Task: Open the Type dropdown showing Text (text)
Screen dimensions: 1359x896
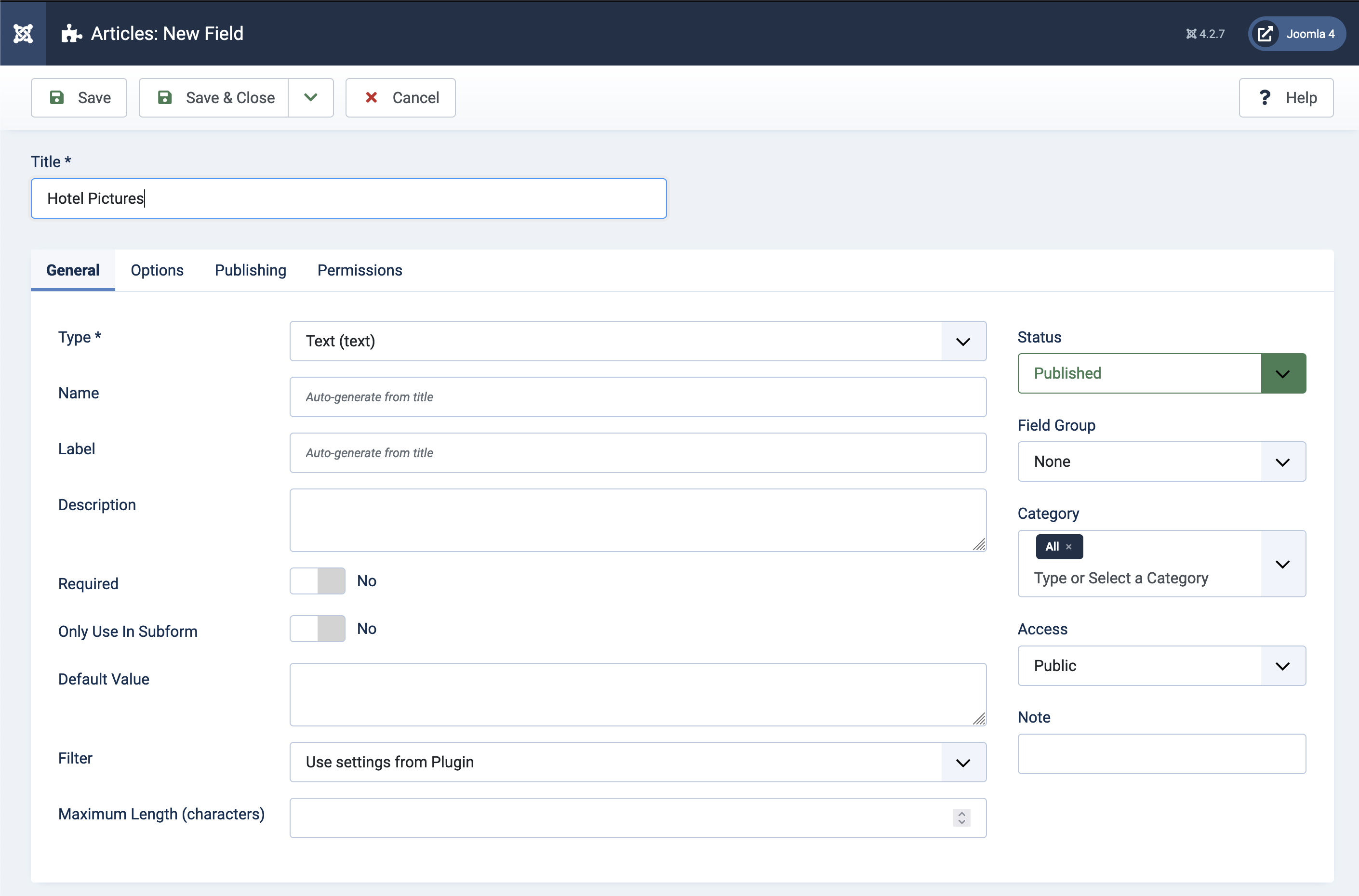Action: coord(638,341)
